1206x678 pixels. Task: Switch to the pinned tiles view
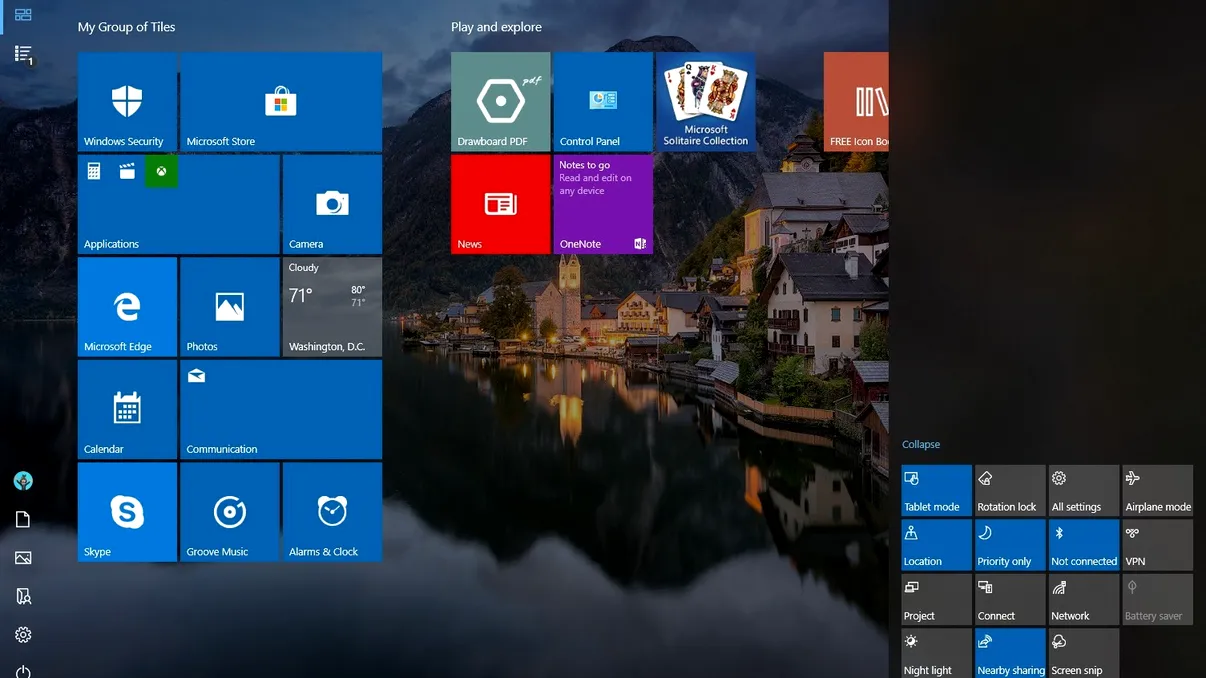(x=23, y=16)
